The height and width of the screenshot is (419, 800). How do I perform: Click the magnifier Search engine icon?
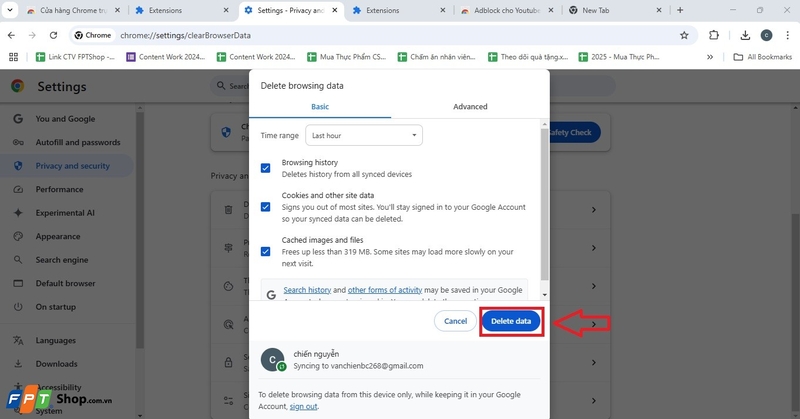point(18,260)
